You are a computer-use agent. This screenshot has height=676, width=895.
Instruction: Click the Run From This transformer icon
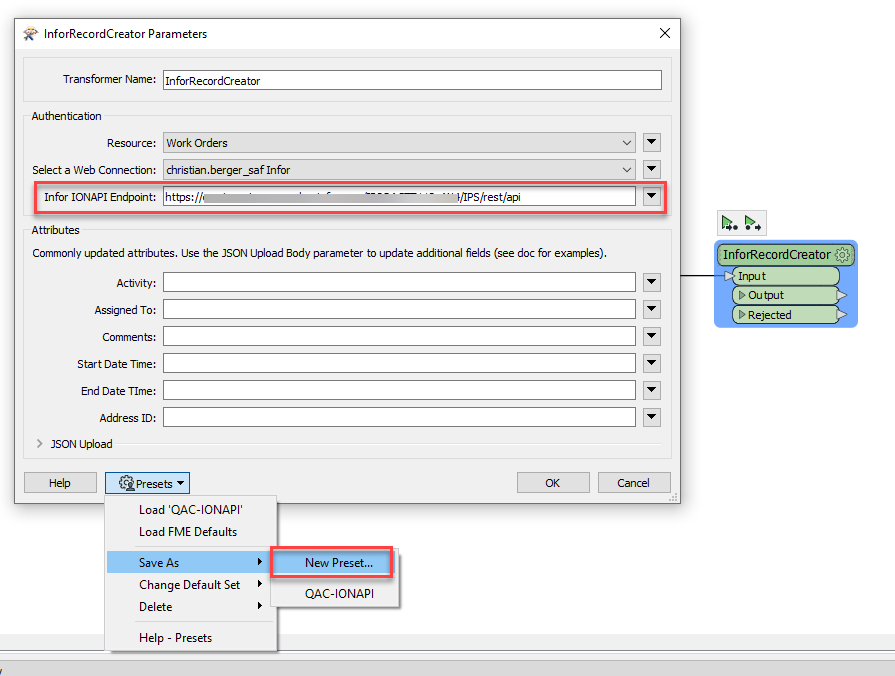coord(752,223)
